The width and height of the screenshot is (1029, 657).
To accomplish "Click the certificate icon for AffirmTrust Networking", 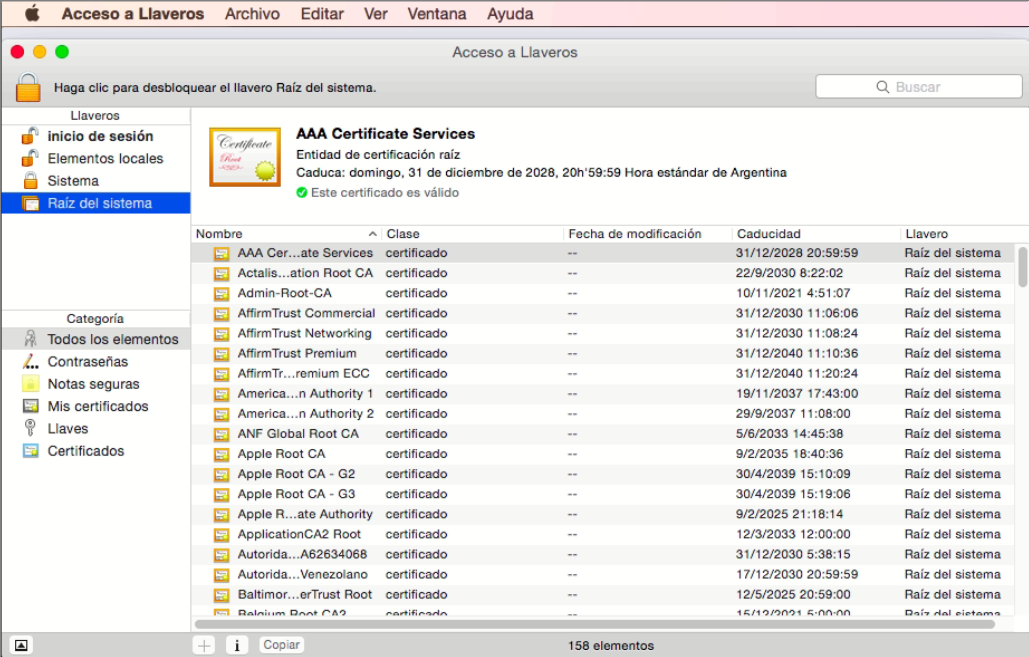I will point(222,333).
